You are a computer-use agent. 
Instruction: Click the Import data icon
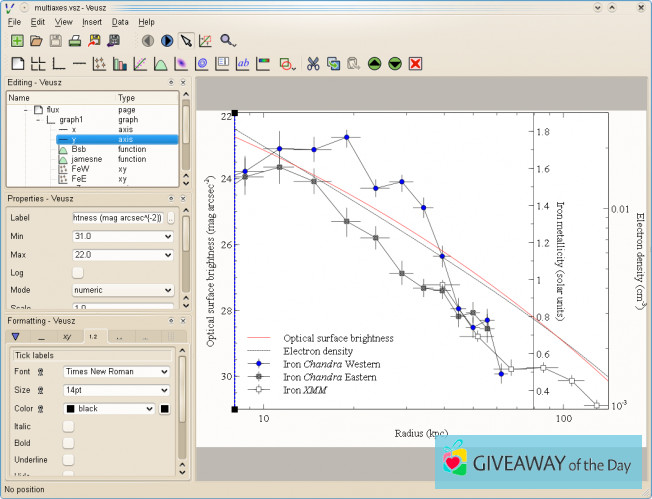(x=114, y=41)
